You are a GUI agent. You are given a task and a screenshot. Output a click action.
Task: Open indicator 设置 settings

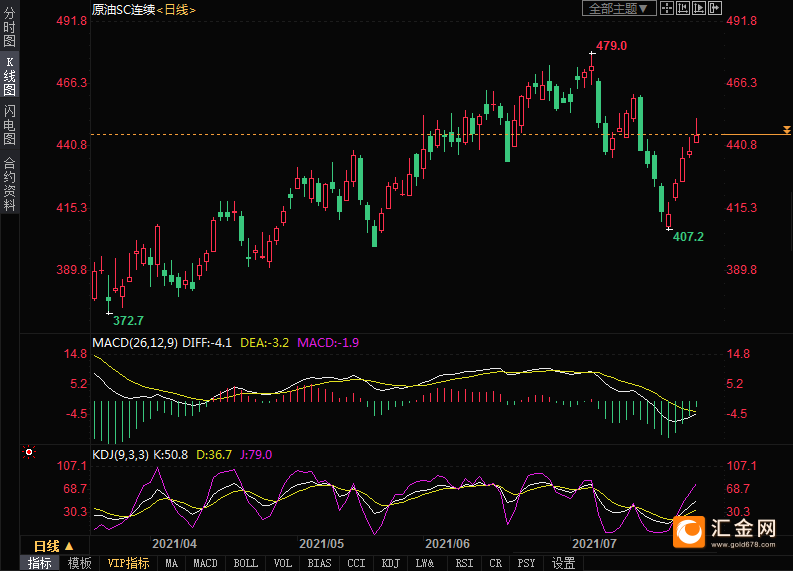[563, 563]
